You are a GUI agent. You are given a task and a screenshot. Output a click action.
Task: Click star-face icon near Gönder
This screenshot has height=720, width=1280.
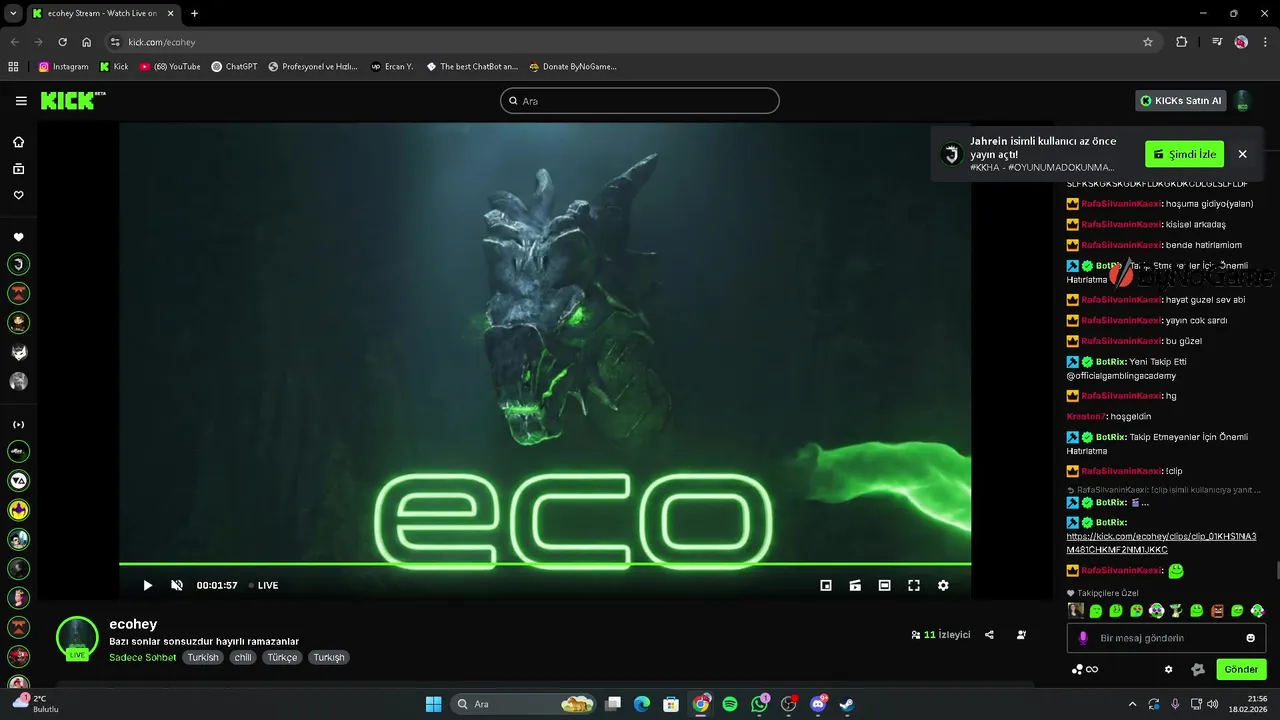pos(1198,670)
